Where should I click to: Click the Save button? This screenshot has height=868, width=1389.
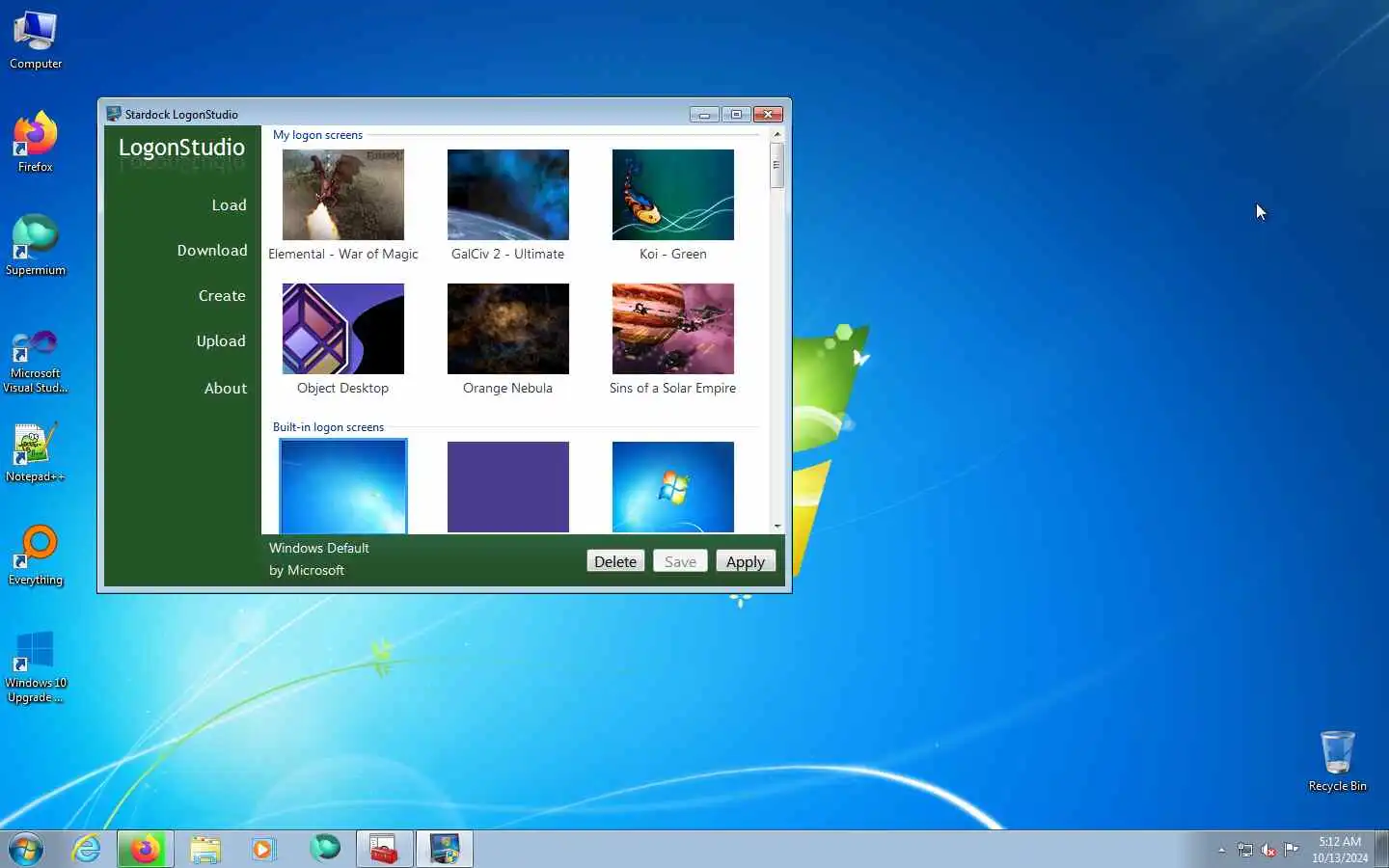coord(680,561)
